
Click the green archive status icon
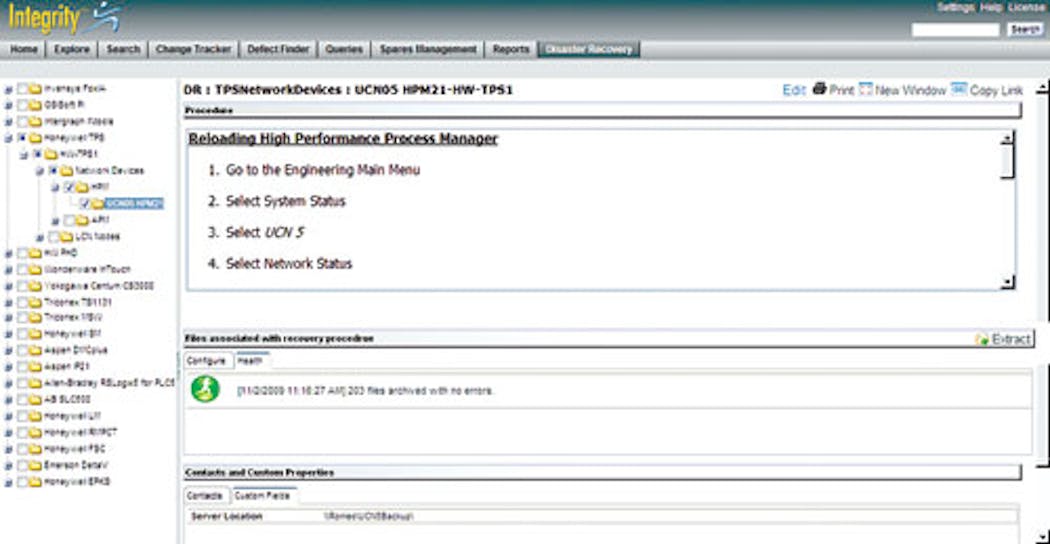point(205,389)
